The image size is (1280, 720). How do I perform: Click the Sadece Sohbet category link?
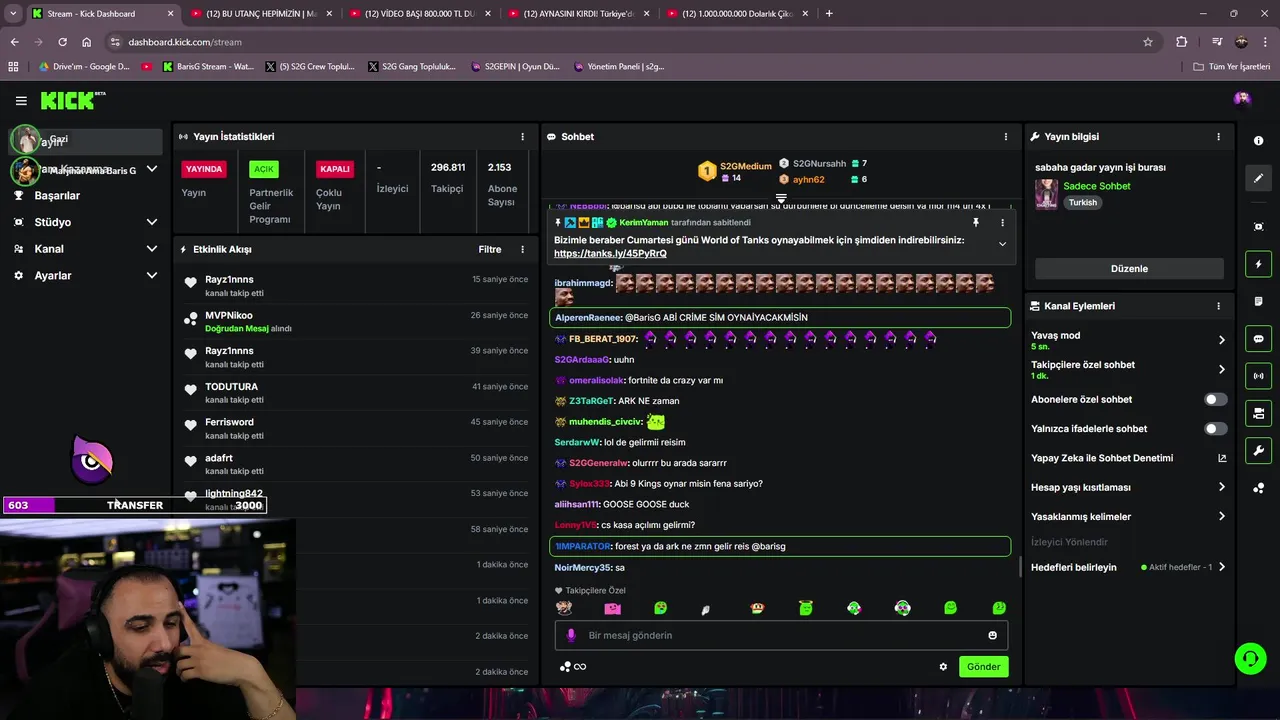(1096, 186)
